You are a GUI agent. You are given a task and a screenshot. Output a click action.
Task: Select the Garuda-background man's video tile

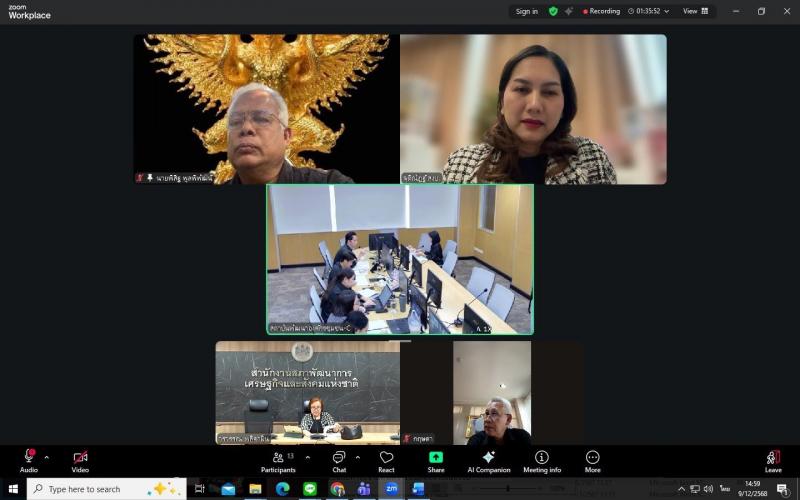click(x=267, y=109)
